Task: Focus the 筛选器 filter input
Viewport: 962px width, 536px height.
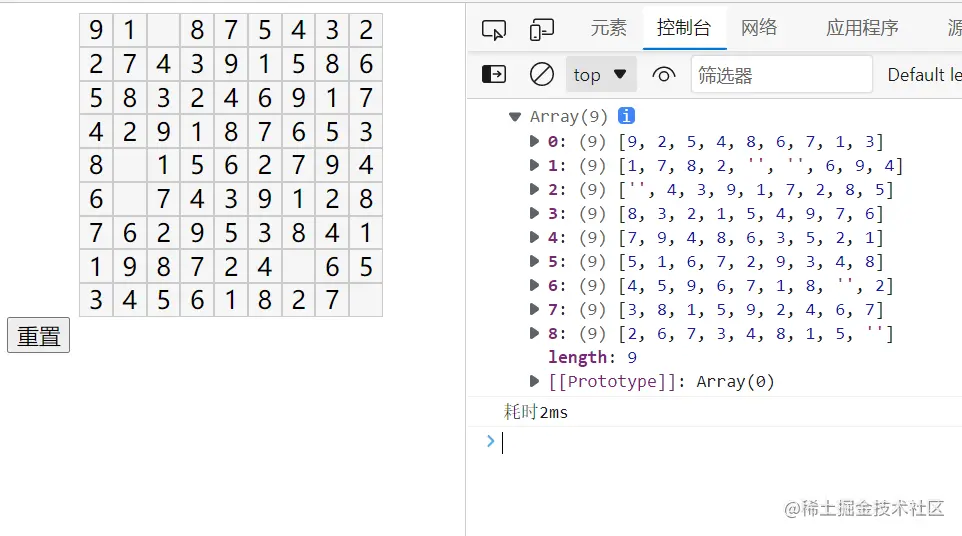Action: tap(782, 75)
